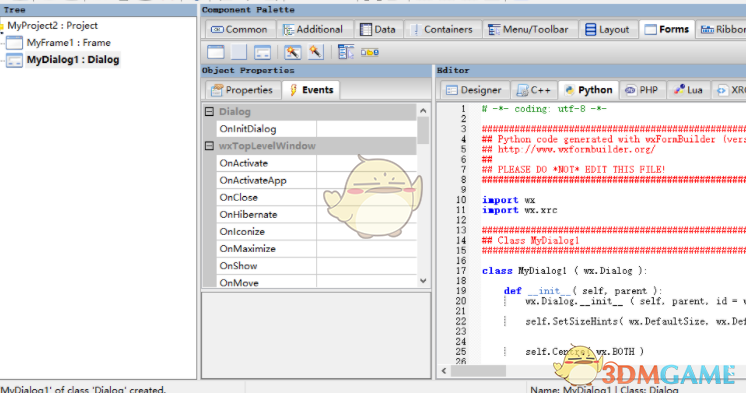The image size is (746, 393).
Task: Select the OnActivate event row
Action: click(x=316, y=163)
